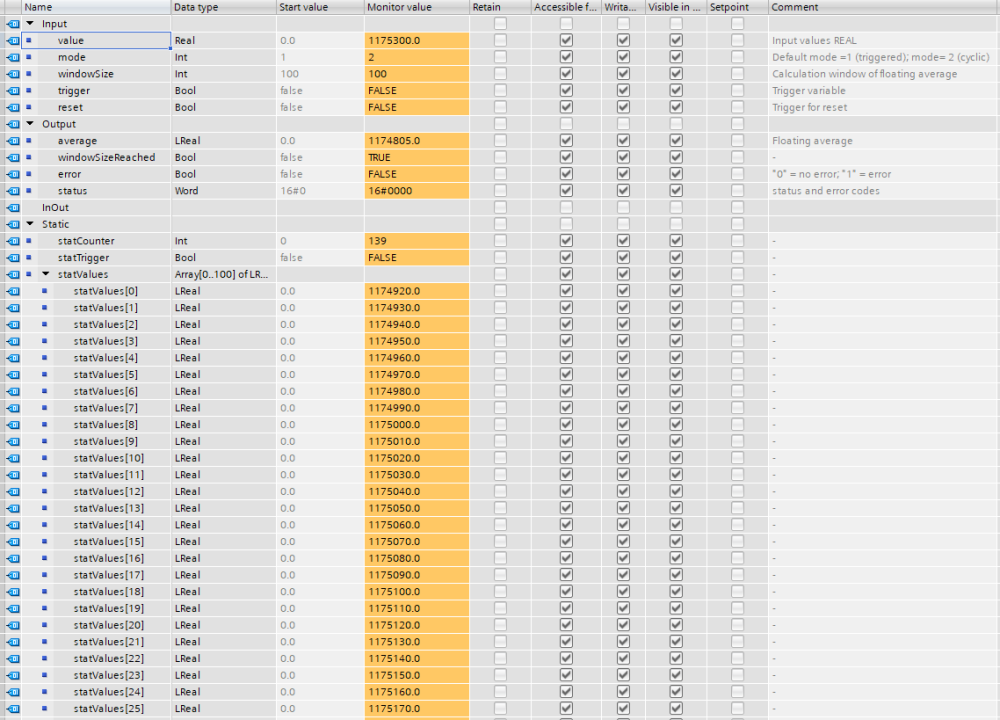Select the average variable name
The image size is (1000, 720).
pos(77,140)
